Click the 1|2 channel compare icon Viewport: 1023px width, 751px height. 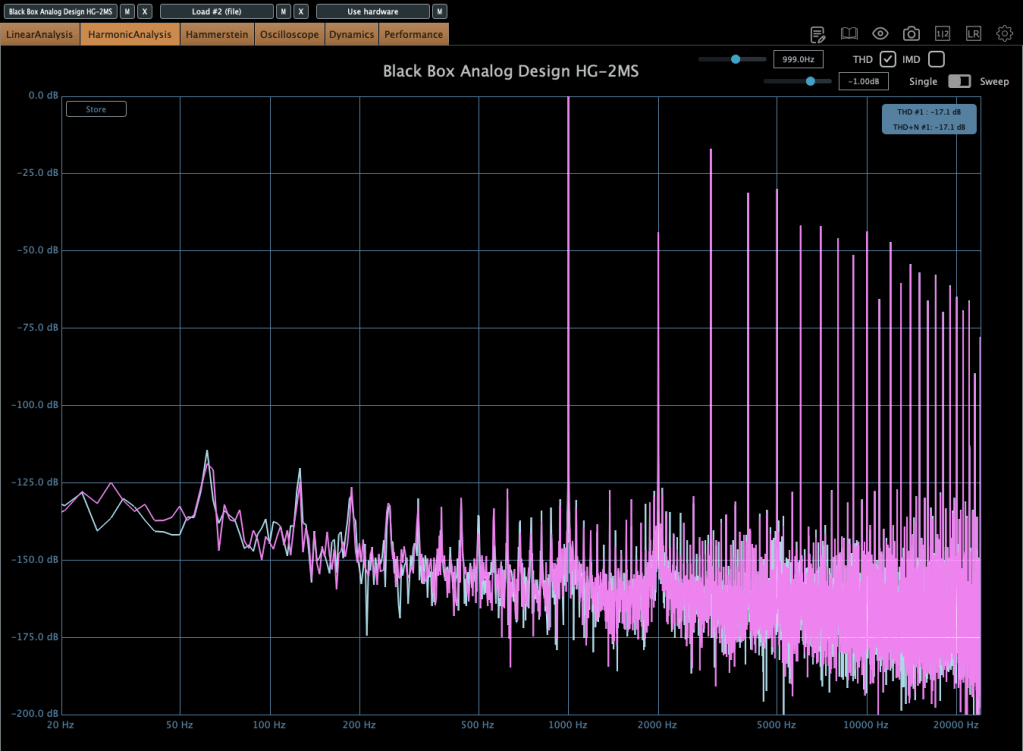click(942, 34)
